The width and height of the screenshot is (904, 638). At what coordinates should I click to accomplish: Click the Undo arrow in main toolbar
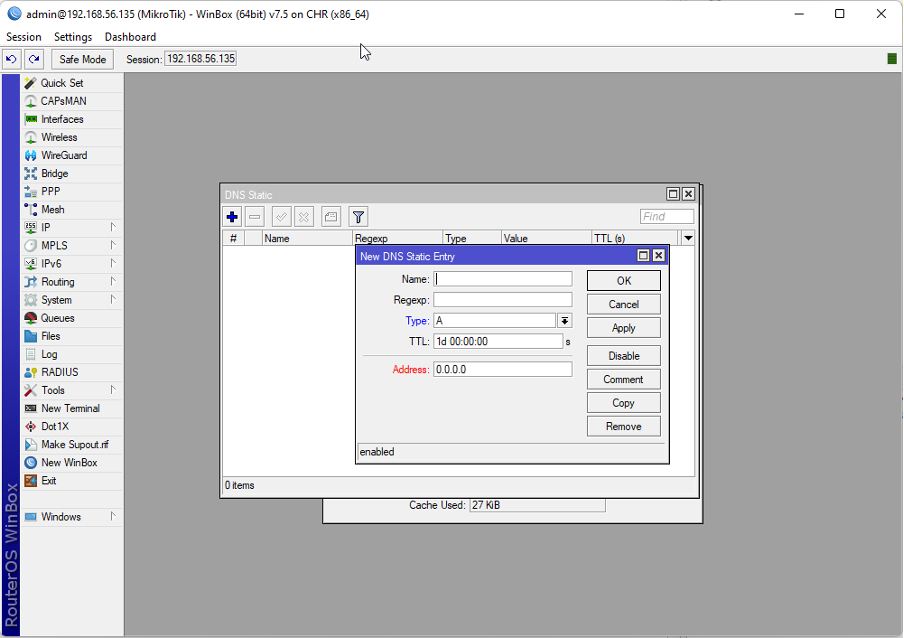[x=12, y=59]
